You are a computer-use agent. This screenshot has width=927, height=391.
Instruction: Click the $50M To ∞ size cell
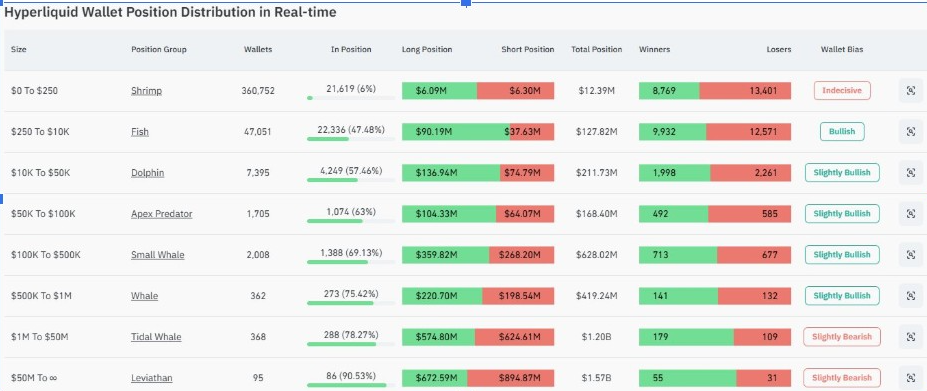click(34, 377)
